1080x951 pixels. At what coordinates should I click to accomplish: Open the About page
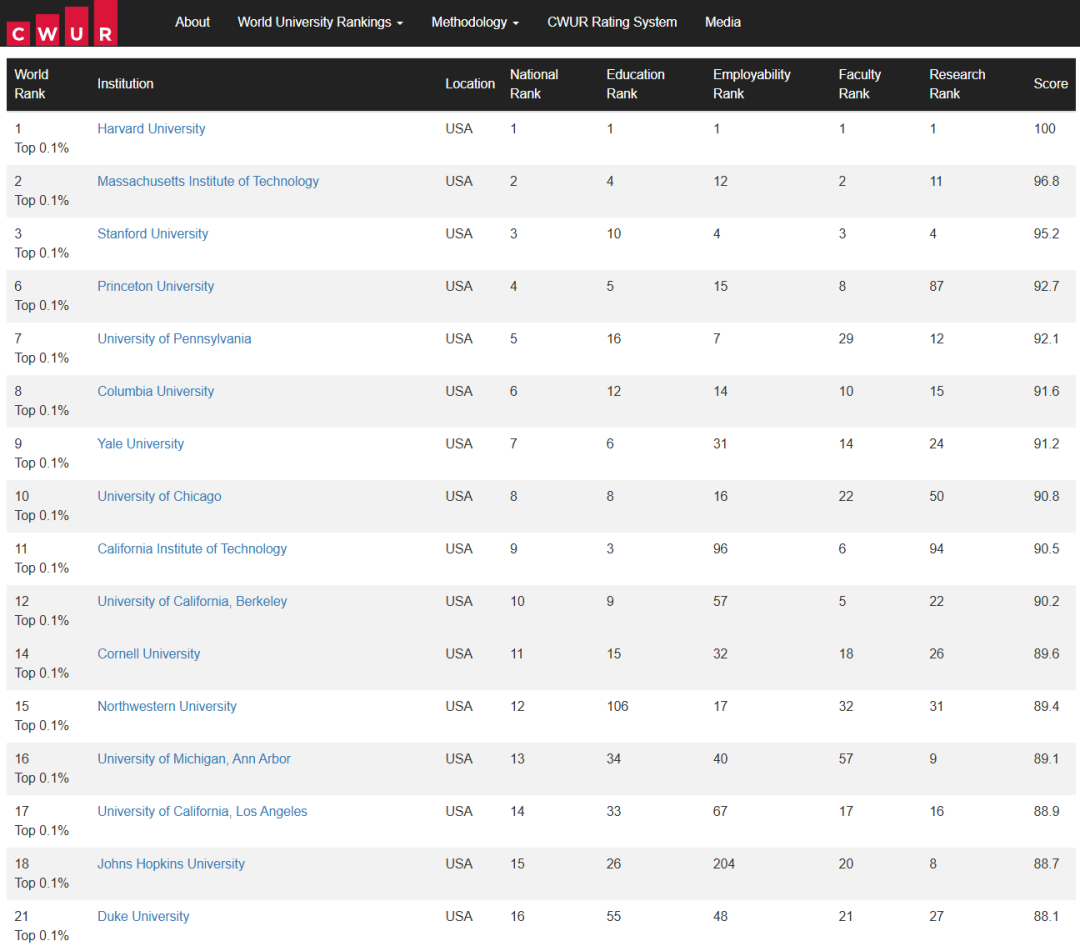pyautogui.click(x=192, y=22)
